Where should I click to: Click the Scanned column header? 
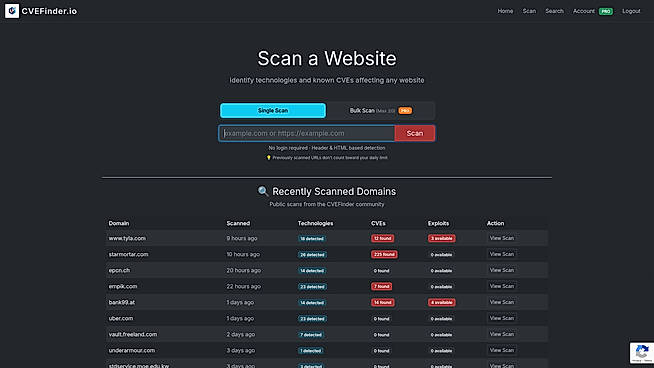[x=238, y=223]
